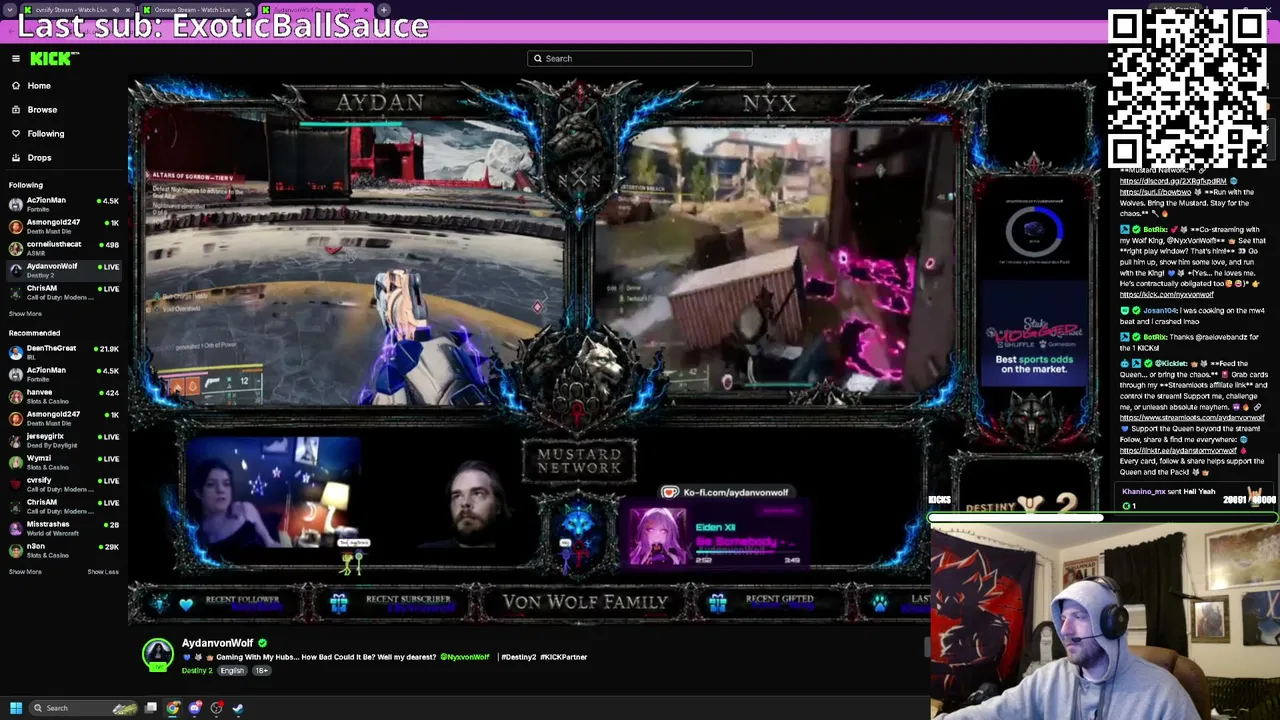Open Asmongold247 channel under Following
Screen dimensions: 1280x720
[64, 226]
